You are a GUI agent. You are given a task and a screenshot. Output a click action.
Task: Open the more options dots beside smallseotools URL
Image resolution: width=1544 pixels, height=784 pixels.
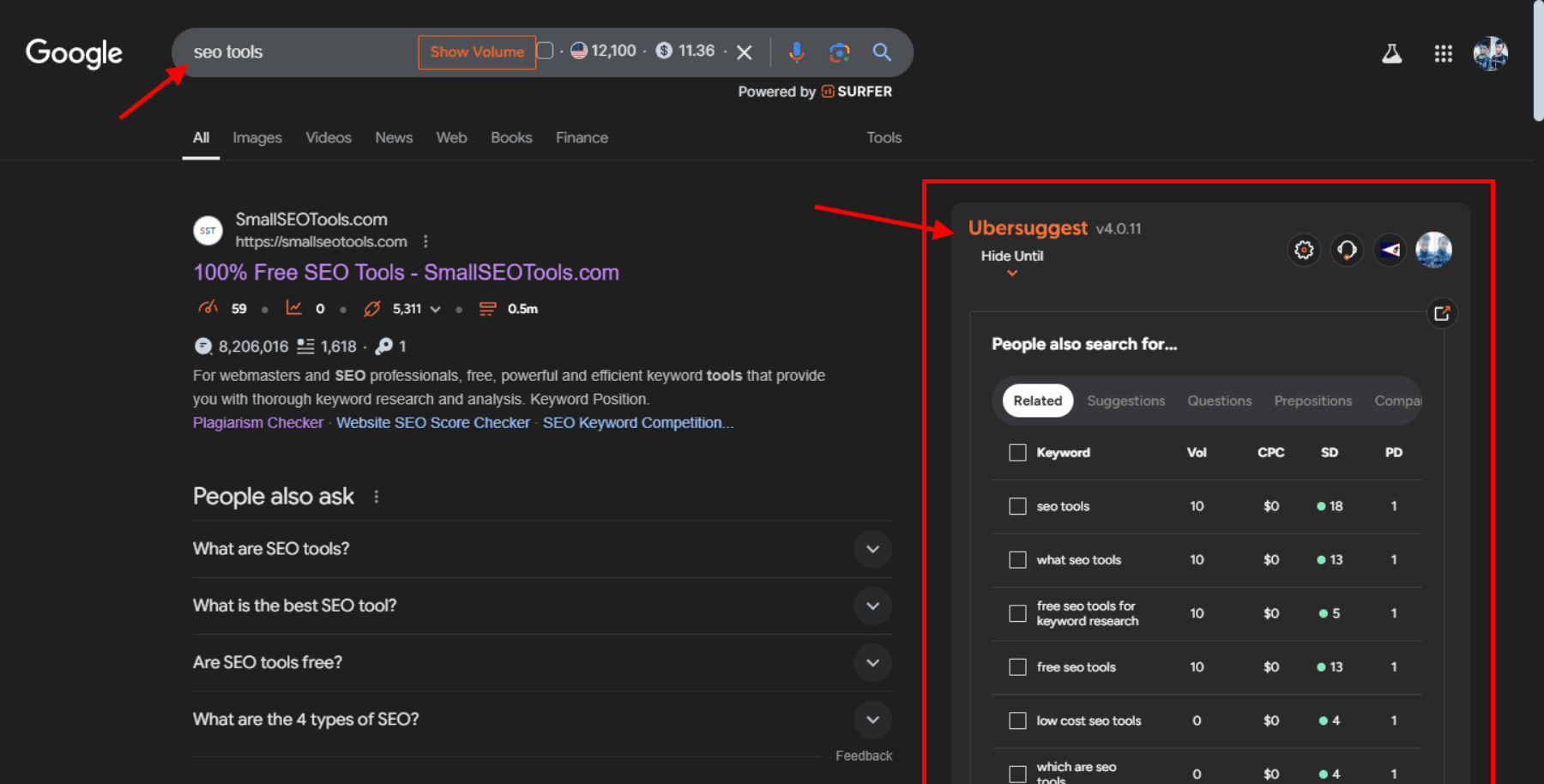point(425,242)
